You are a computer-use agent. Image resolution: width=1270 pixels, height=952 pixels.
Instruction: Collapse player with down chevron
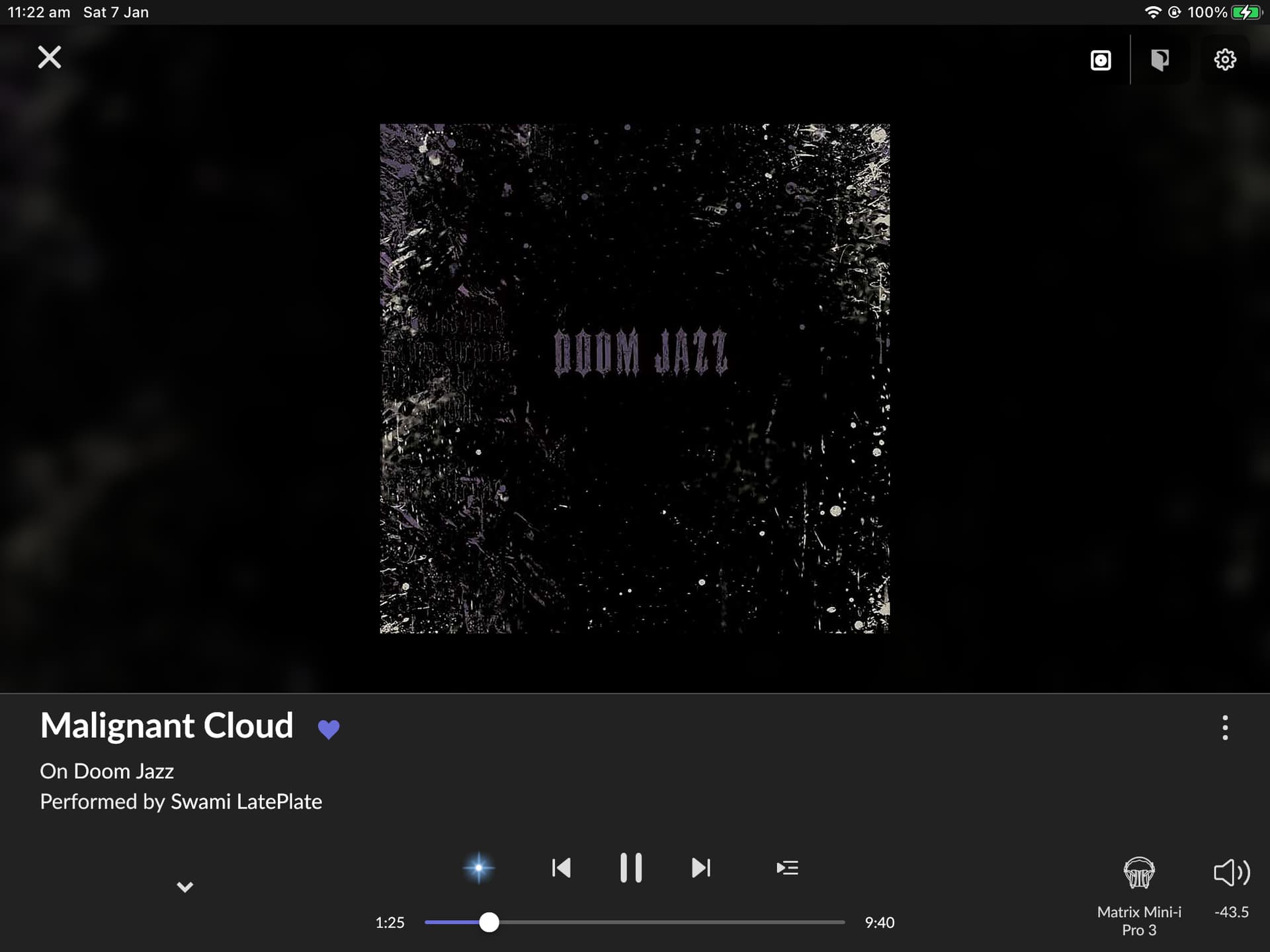[x=185, y=887]
